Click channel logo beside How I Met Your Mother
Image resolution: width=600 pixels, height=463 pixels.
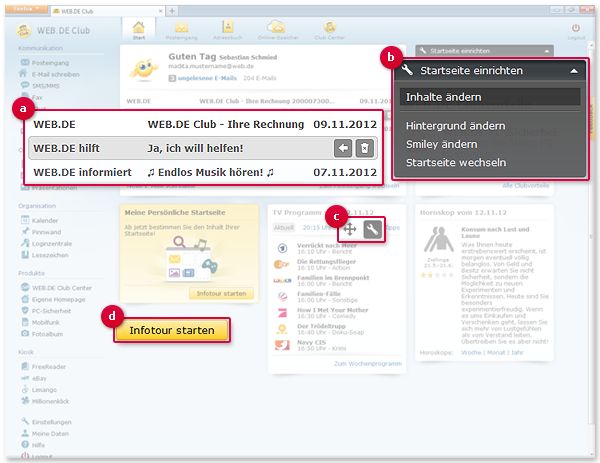click(x=282, y=313)
